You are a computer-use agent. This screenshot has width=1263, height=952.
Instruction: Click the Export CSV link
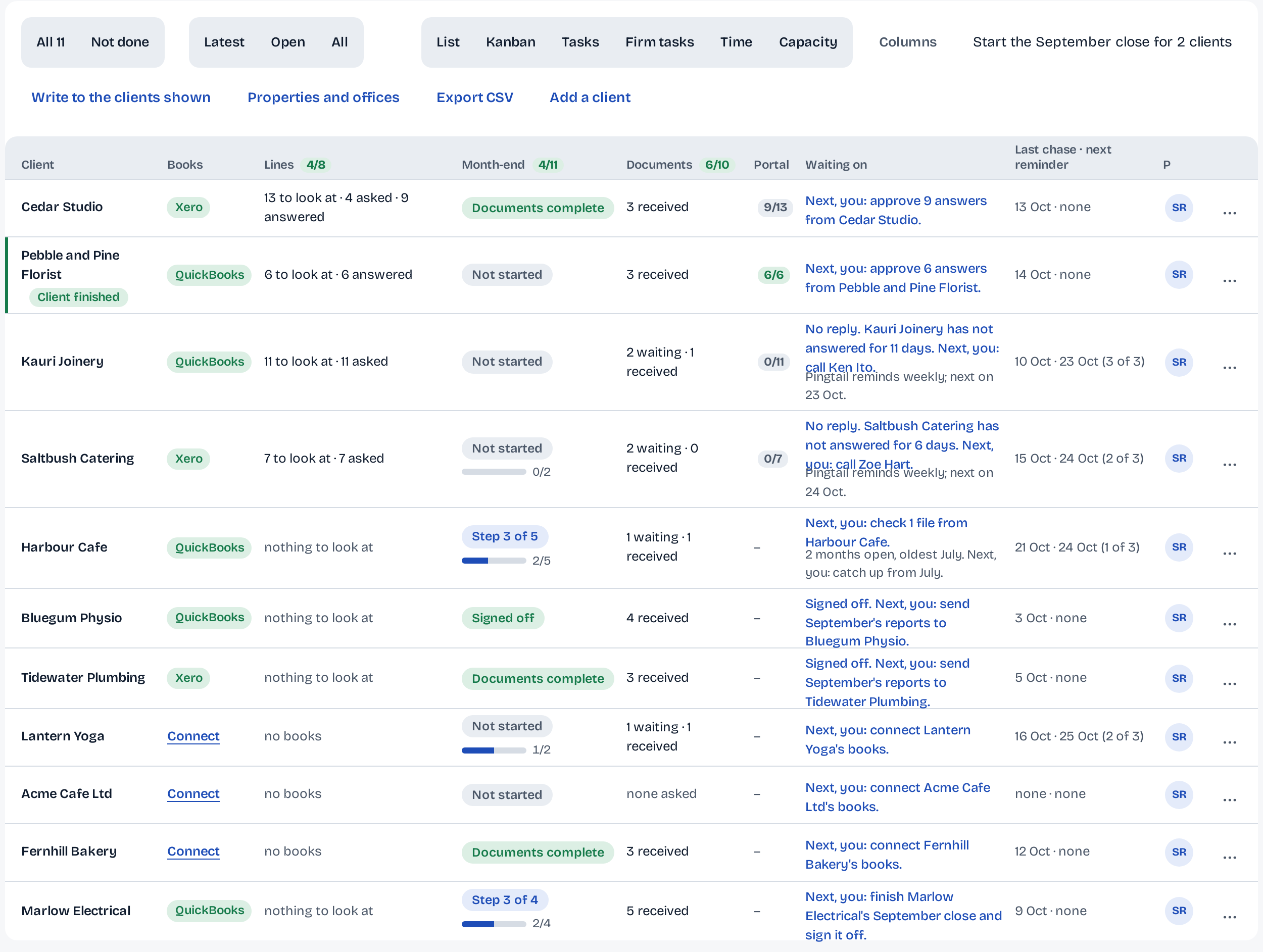tap(474, 97)
